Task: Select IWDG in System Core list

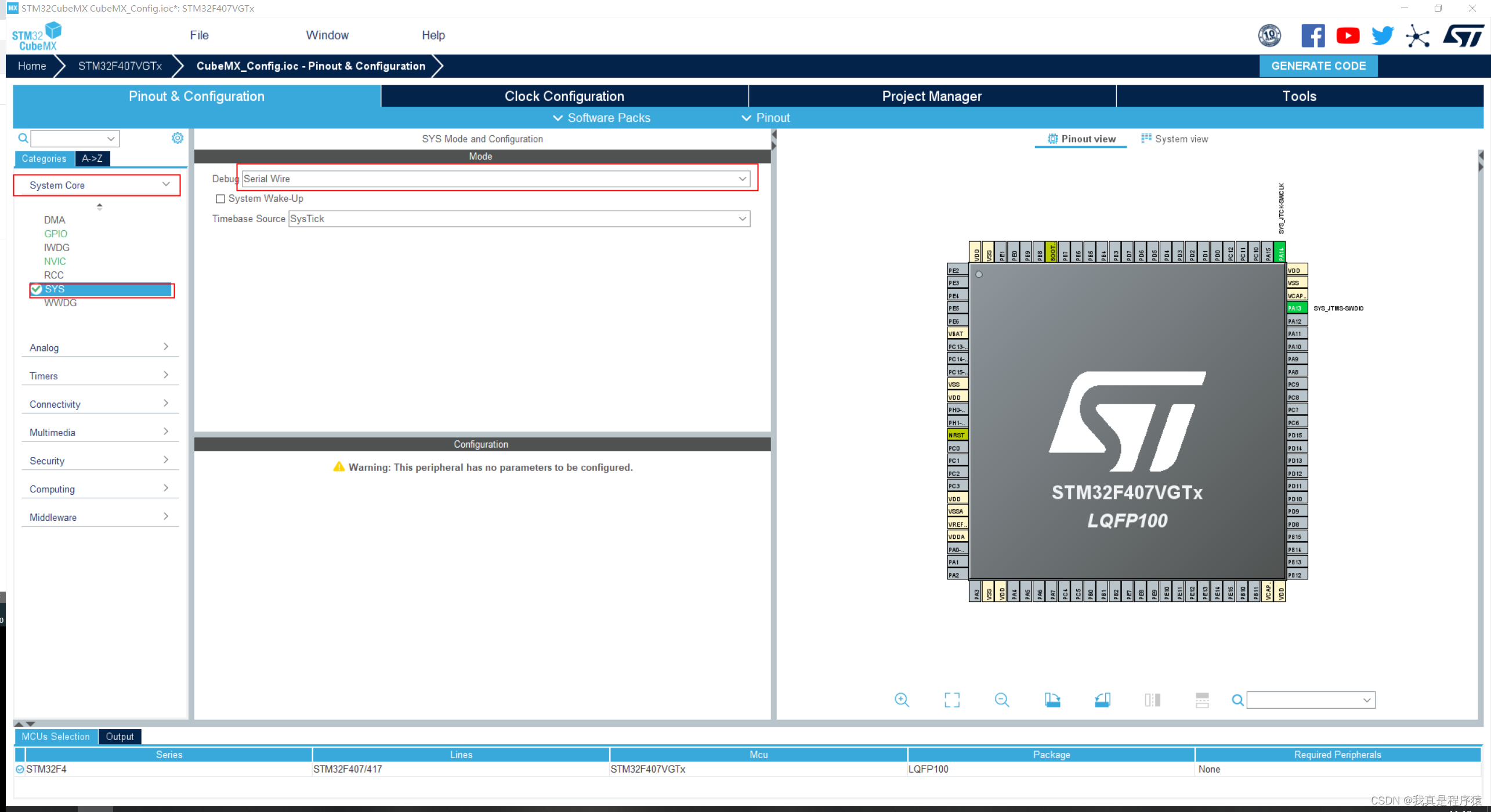Action: pos(57,248)
